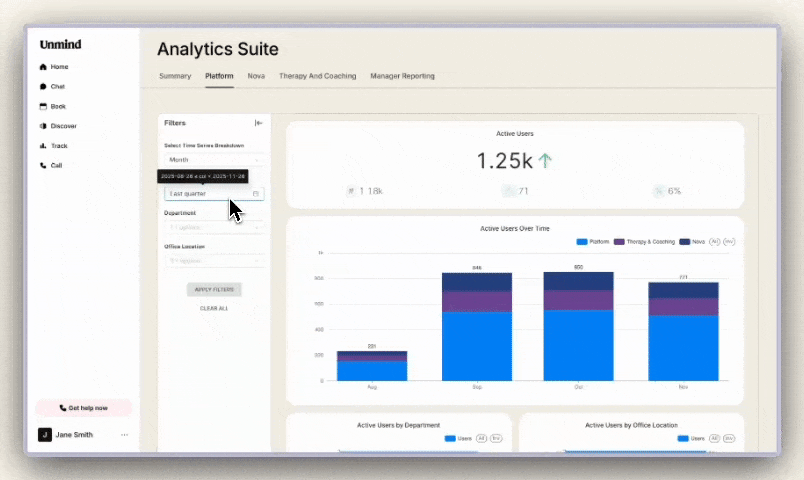Viewport: 804px width, 480px height.
Task: Select the Discover icon in sidebar
Action: tap(43, 126)
